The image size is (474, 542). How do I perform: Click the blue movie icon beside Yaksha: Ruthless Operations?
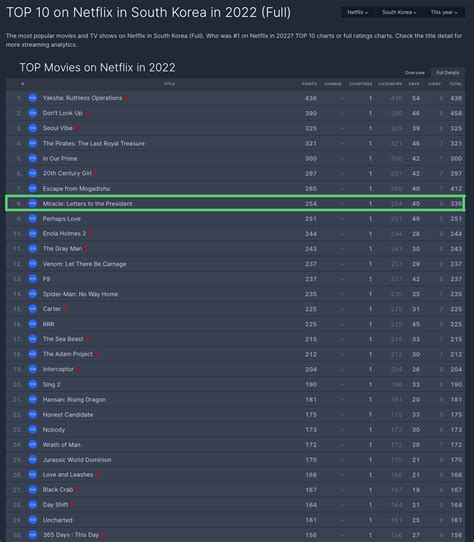click(32, 98)
